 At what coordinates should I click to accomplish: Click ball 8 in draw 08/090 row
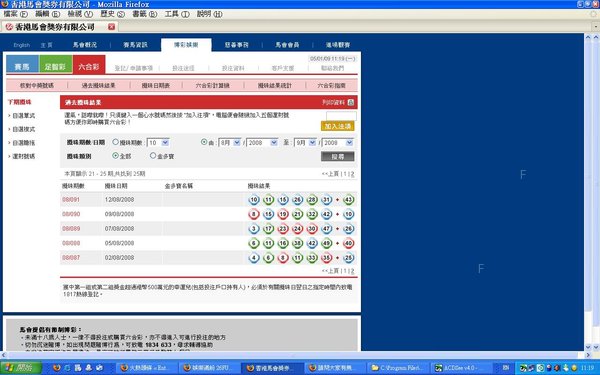click(254, 214)
